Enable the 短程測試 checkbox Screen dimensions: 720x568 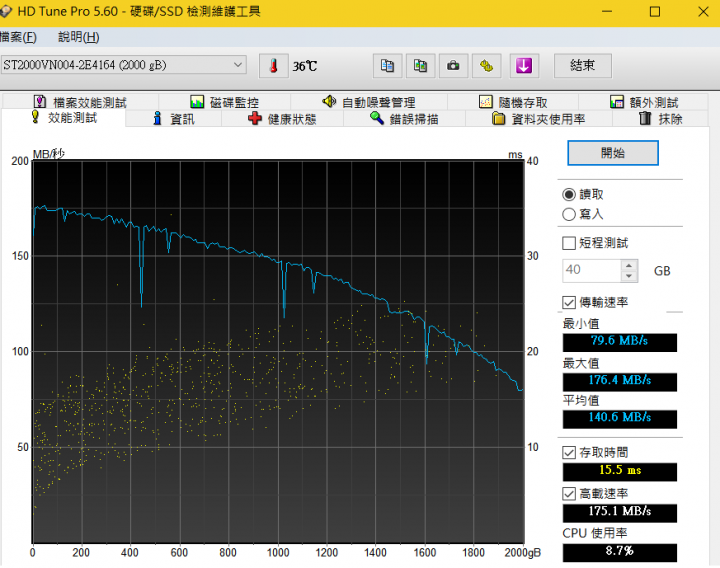pos(569,243)
